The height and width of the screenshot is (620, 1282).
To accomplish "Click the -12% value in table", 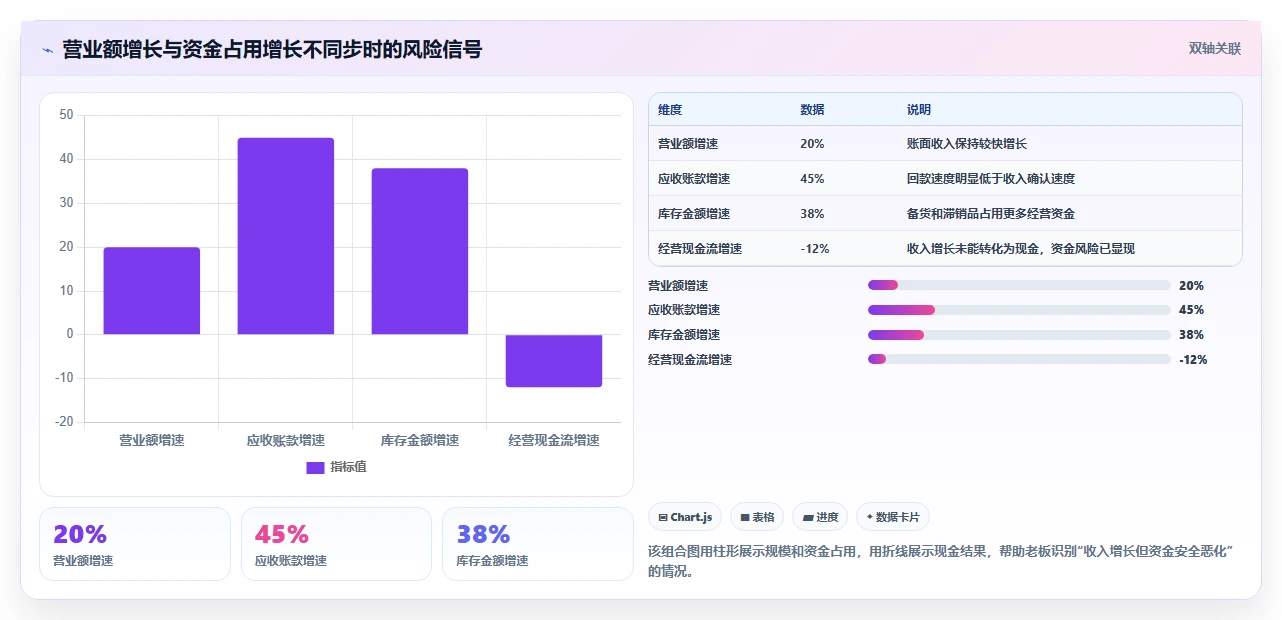I will (815, 249).
